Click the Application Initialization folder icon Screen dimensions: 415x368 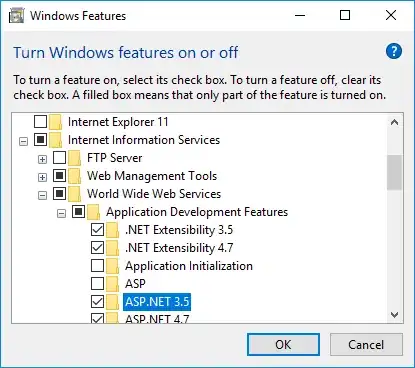coord(113,266)
